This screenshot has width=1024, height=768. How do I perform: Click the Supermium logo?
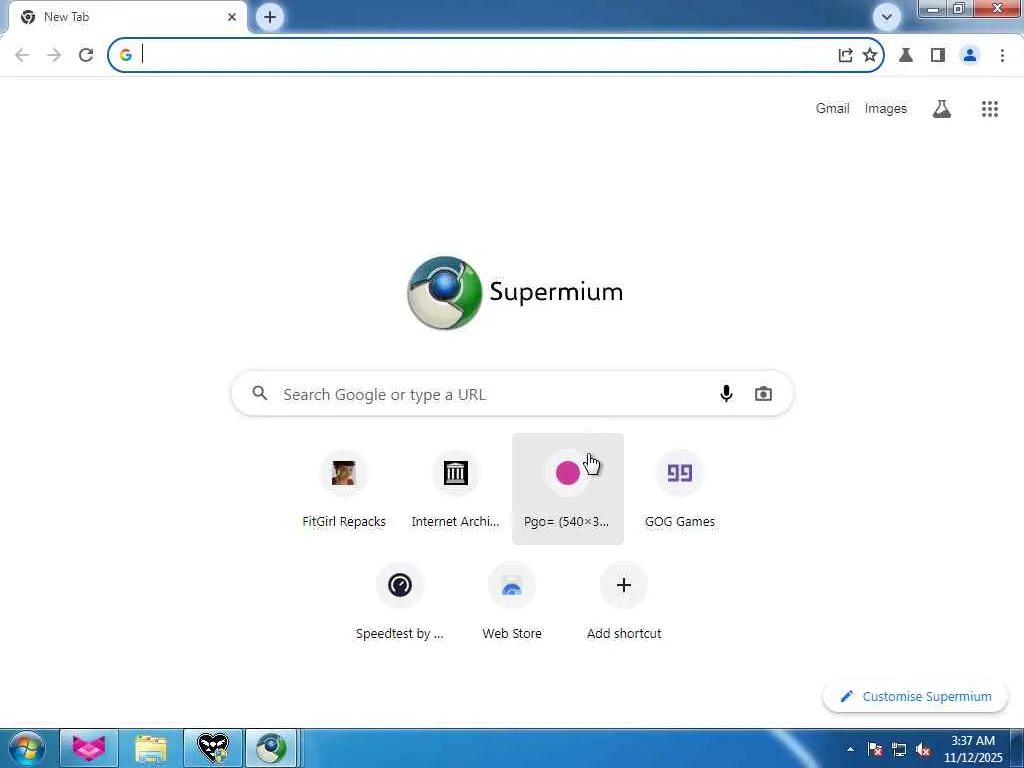click(515, 293)
